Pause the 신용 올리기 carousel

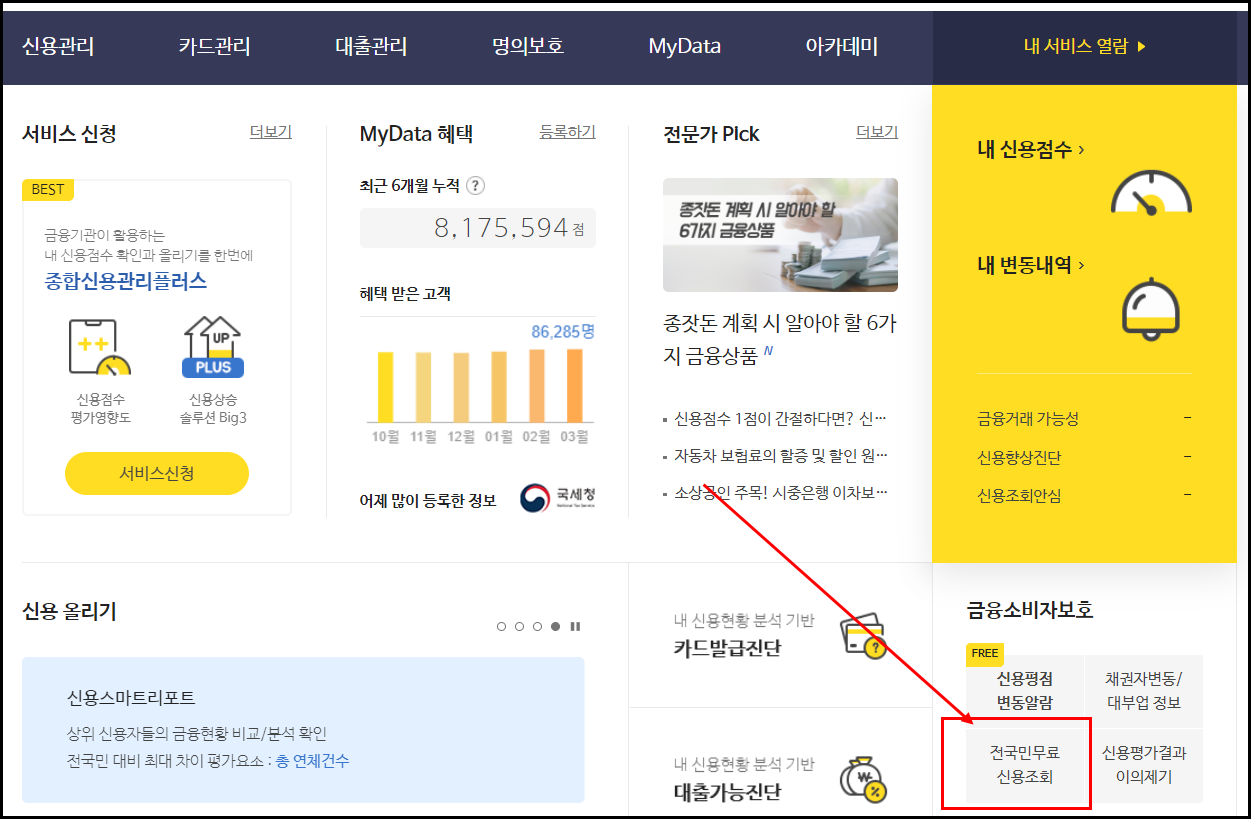[x=575, y=627]
